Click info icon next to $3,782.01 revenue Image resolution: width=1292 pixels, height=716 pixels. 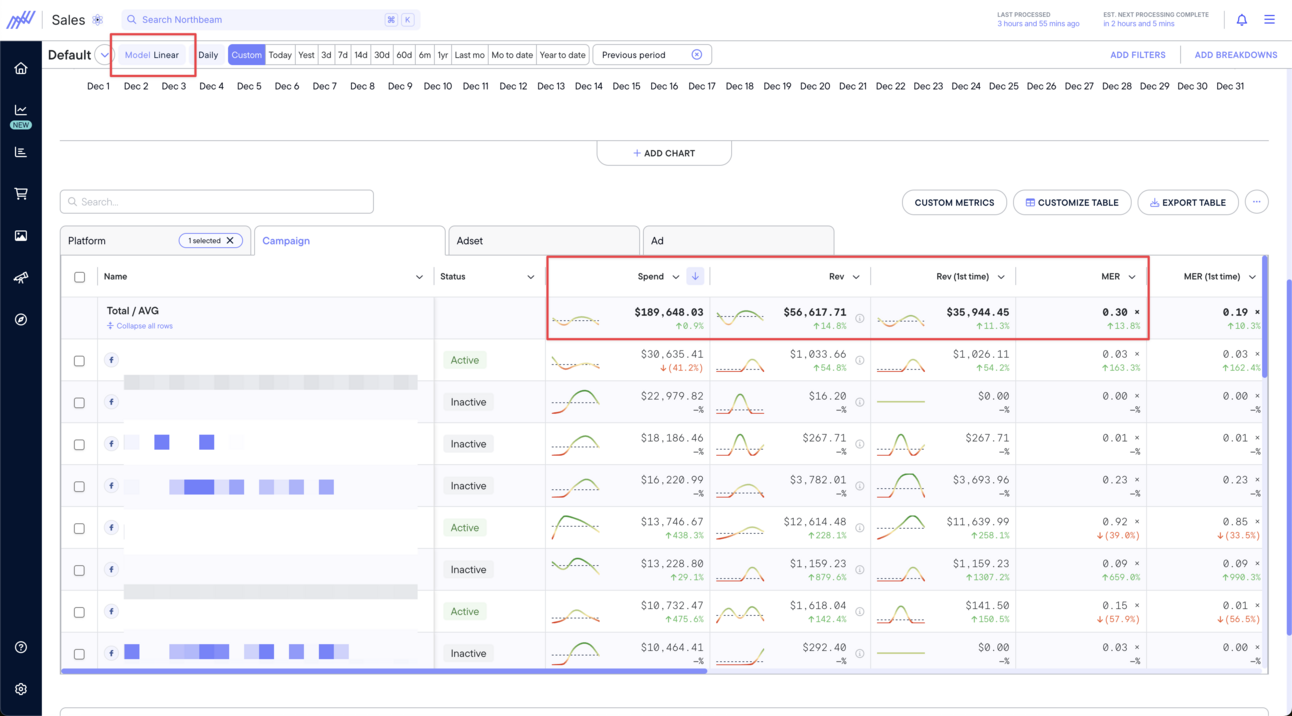(859, 487)
